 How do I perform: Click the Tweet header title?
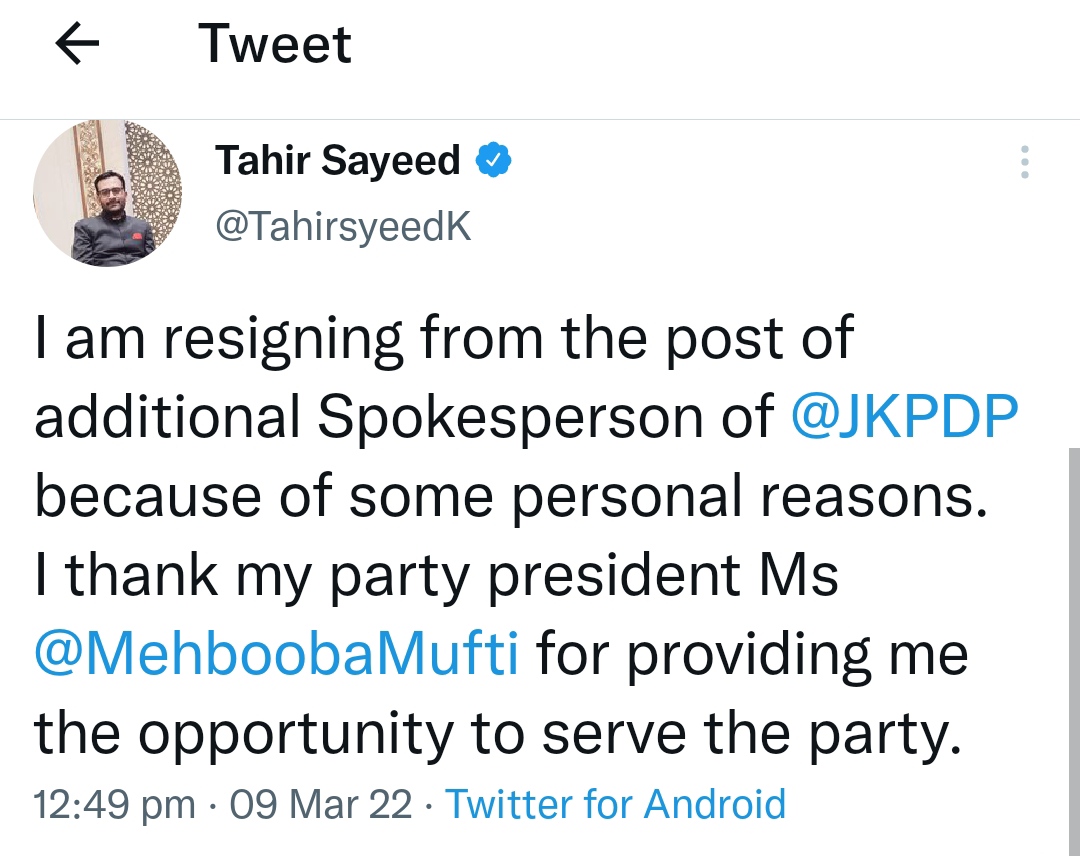(x=275, y=45)
